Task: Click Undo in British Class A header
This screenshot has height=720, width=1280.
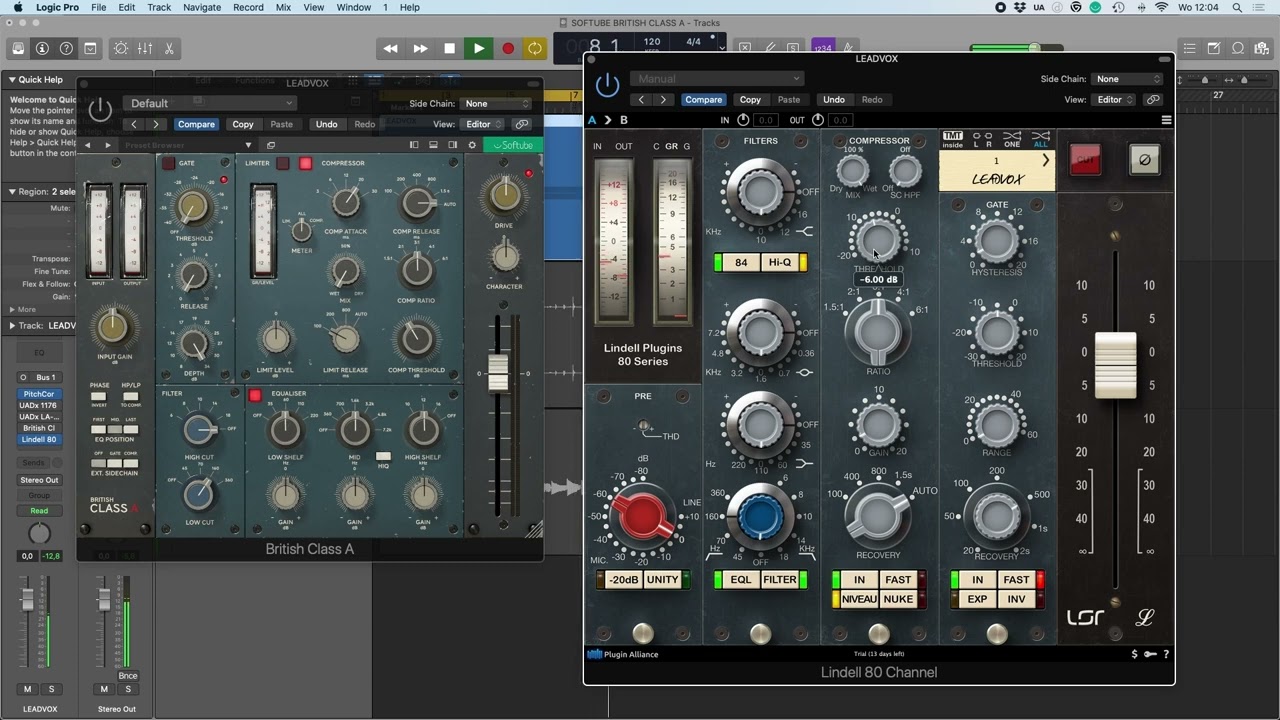Action: point(327,125)
